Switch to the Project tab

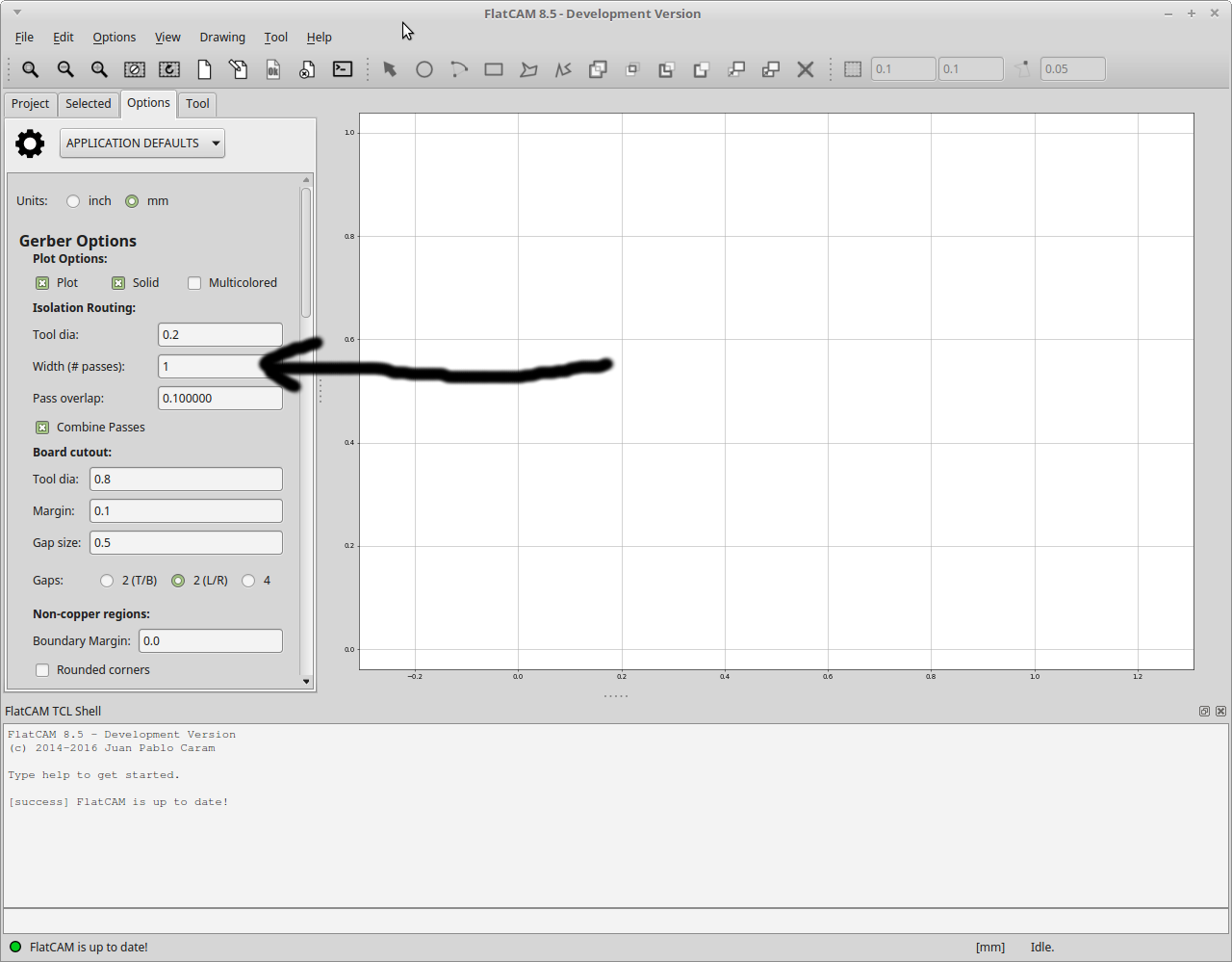point(31,104)
